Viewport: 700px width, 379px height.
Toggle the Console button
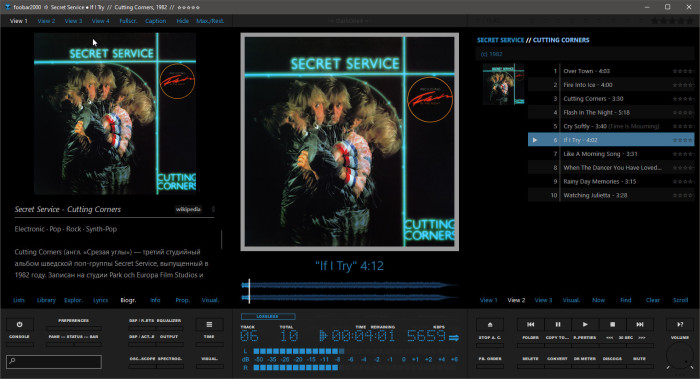pos(19,337)
